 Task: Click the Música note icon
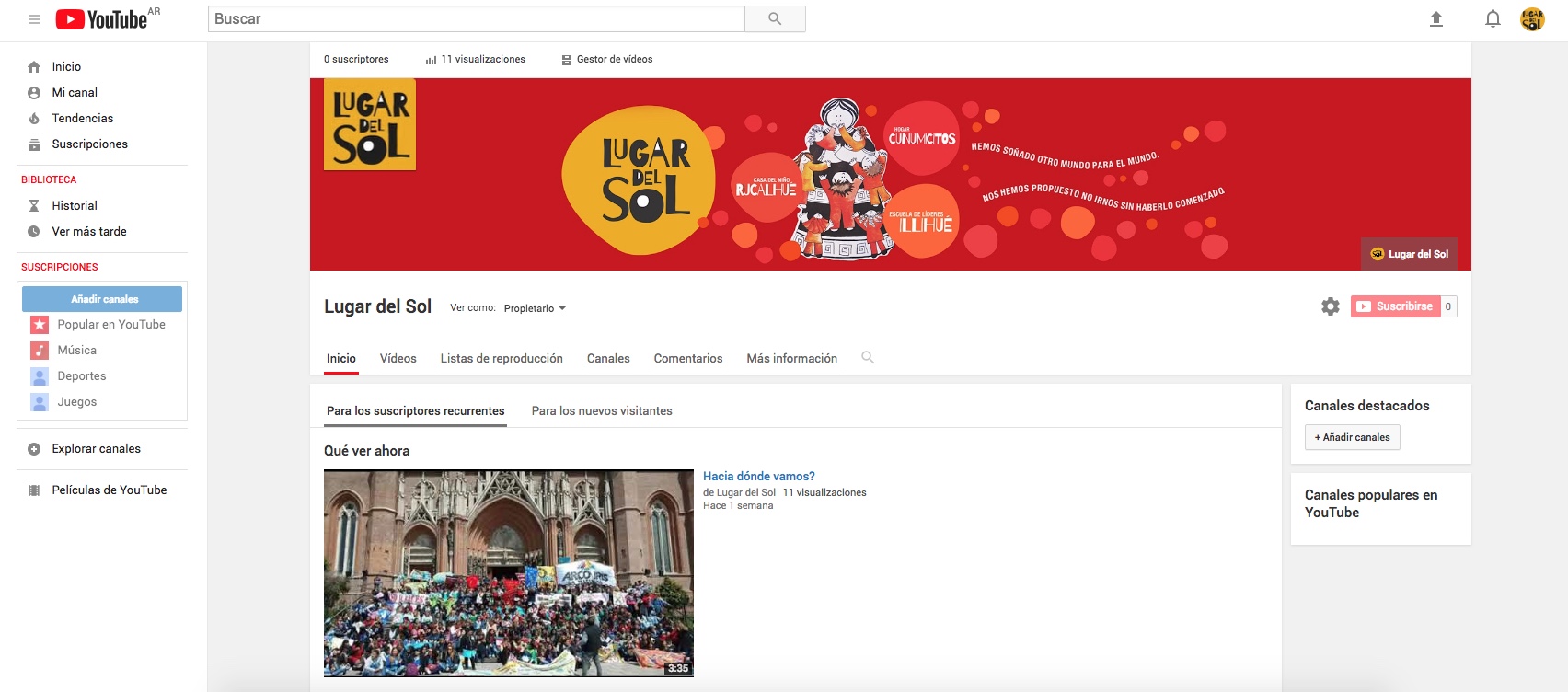point(40,351)
